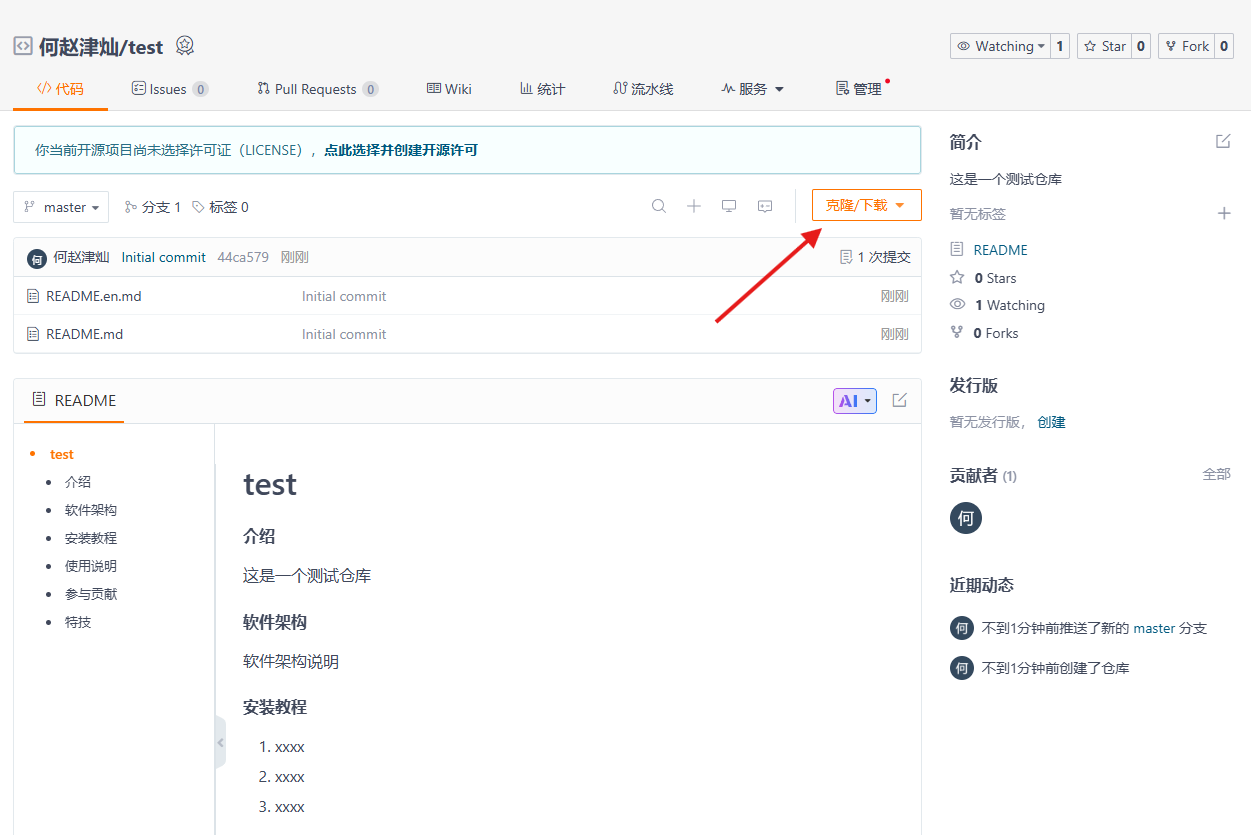Click the avatar beside 不到1分钟前创建了仓库
Screen dimensions: 1251x835
pyautogui.click(x=962, y=668)
